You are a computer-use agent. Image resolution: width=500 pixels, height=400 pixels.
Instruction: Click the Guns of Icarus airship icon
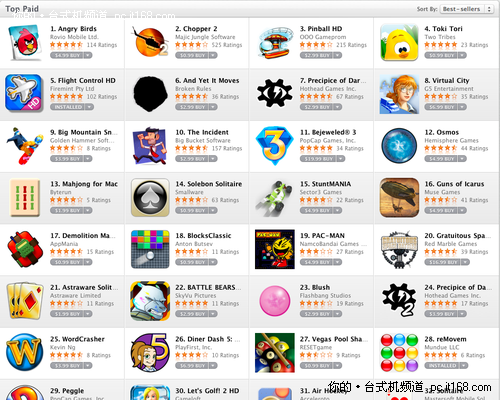click(x=399, y=197)
